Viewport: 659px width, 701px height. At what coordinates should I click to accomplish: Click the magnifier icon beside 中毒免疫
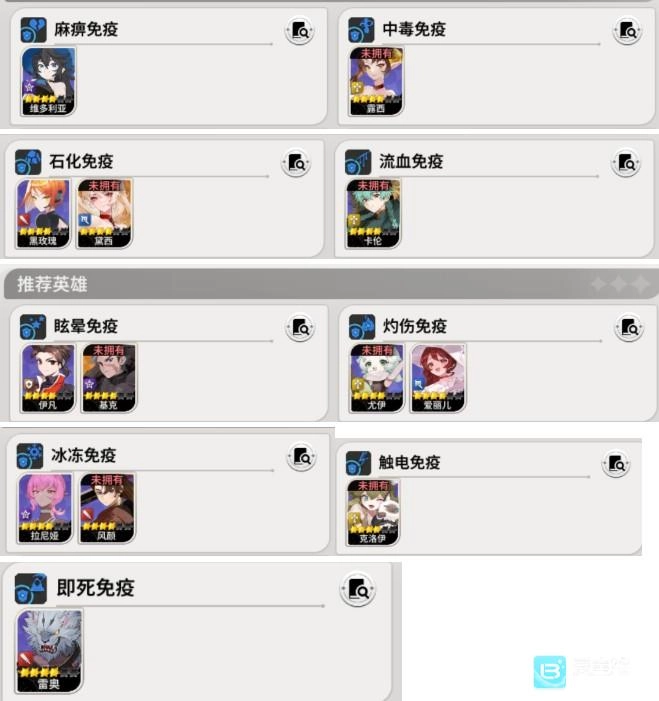[627, 31]
